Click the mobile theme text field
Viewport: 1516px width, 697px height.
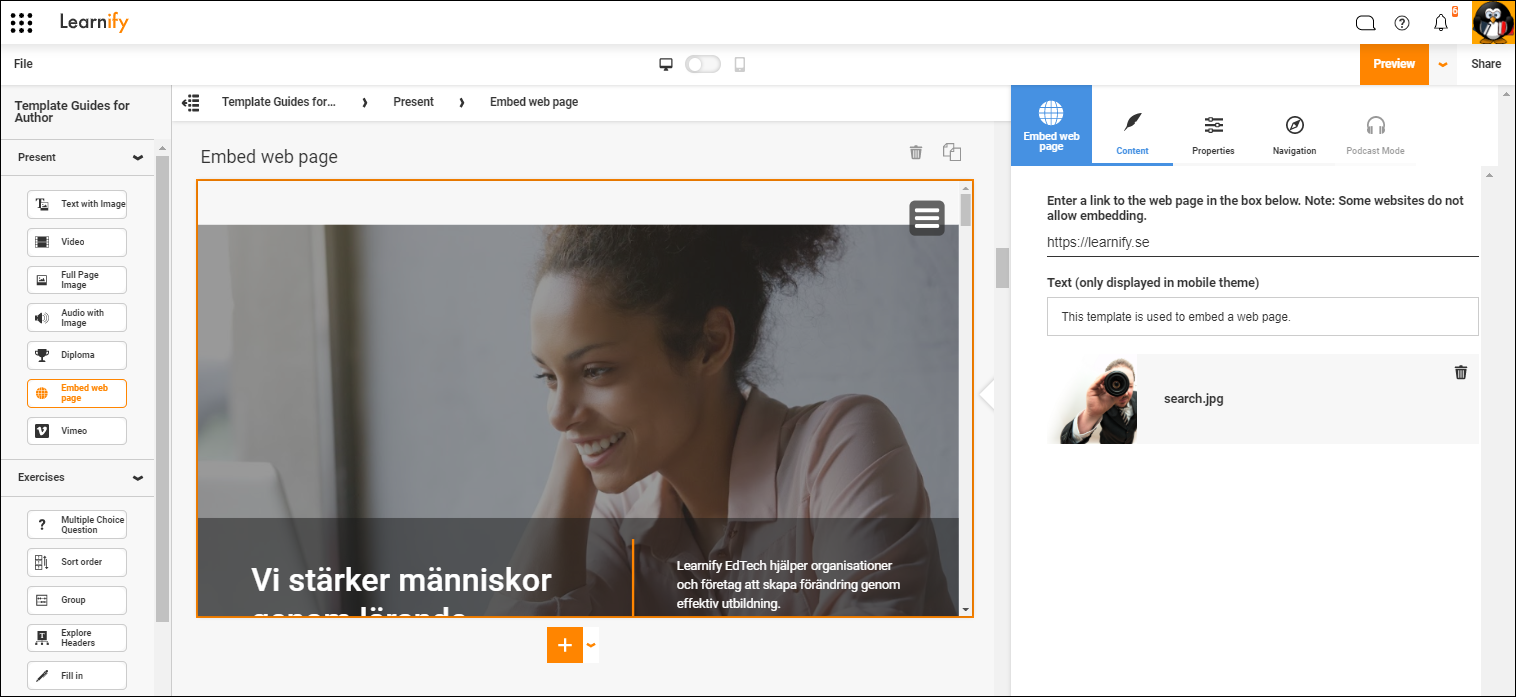1262,316
